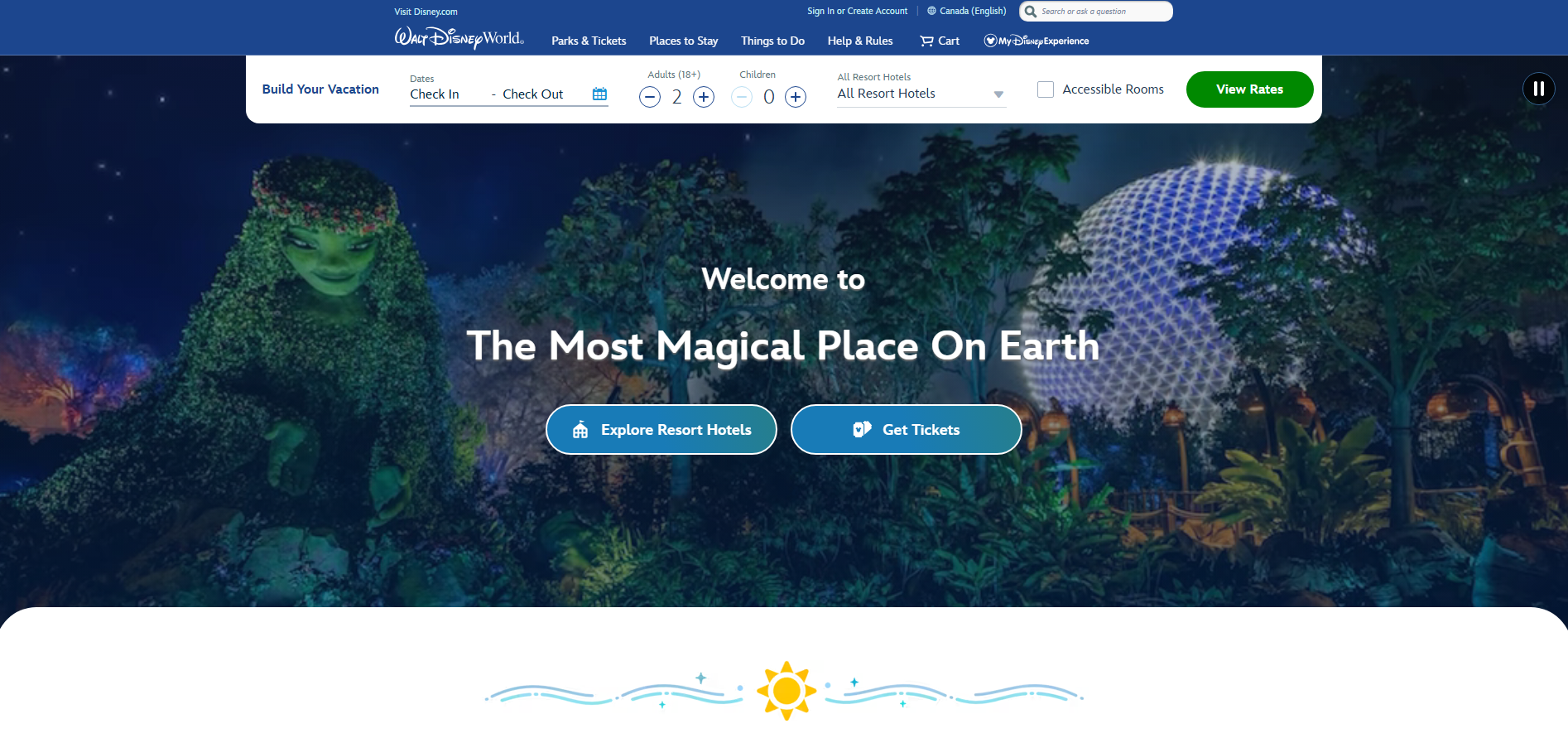Click the children count value 0
This screenshot has height=743, width=1568.
769,97
